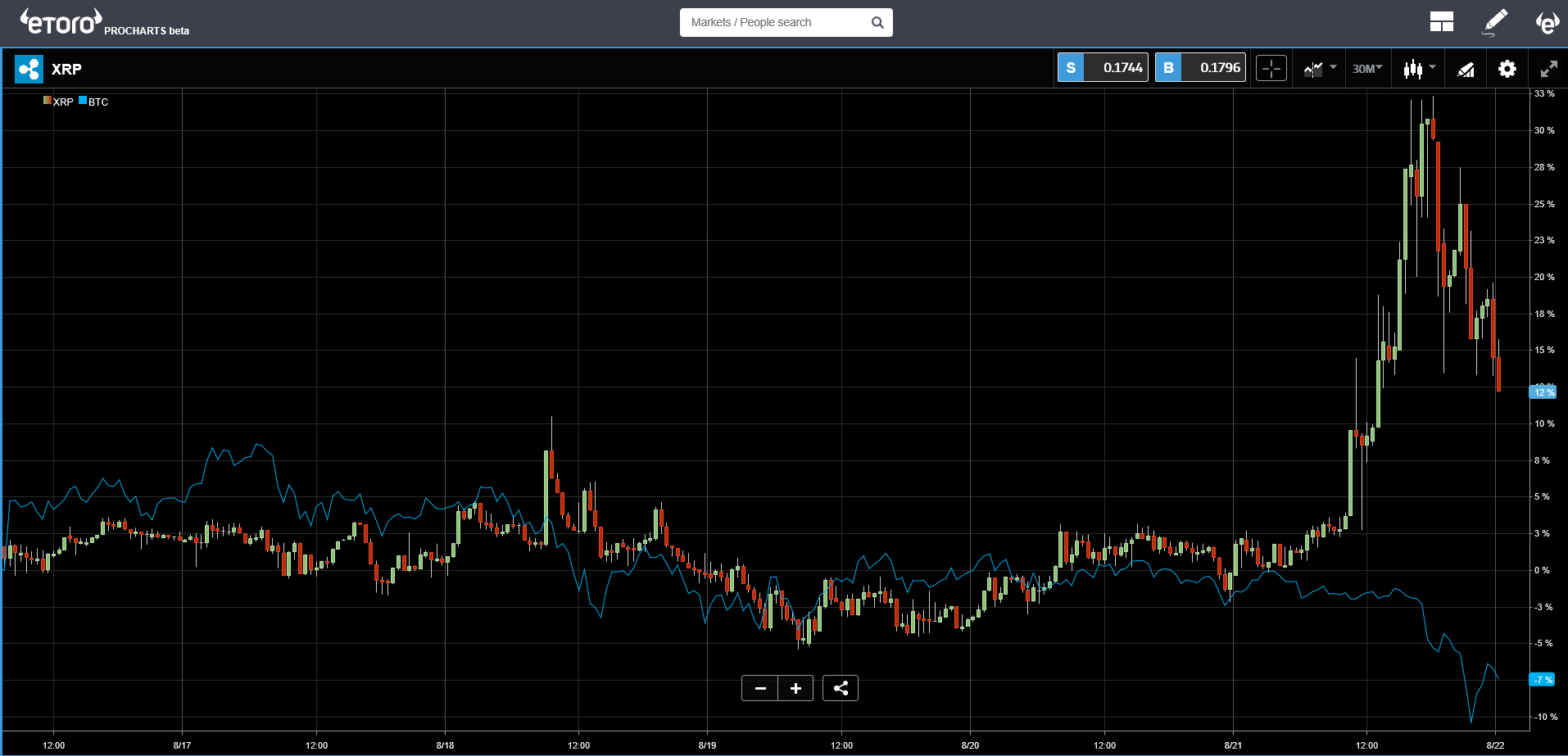Image resolution: width=1568 pixels, height=756 pixels.
Task: Expand the chart to full screen
Action: tap(1548, 69)
